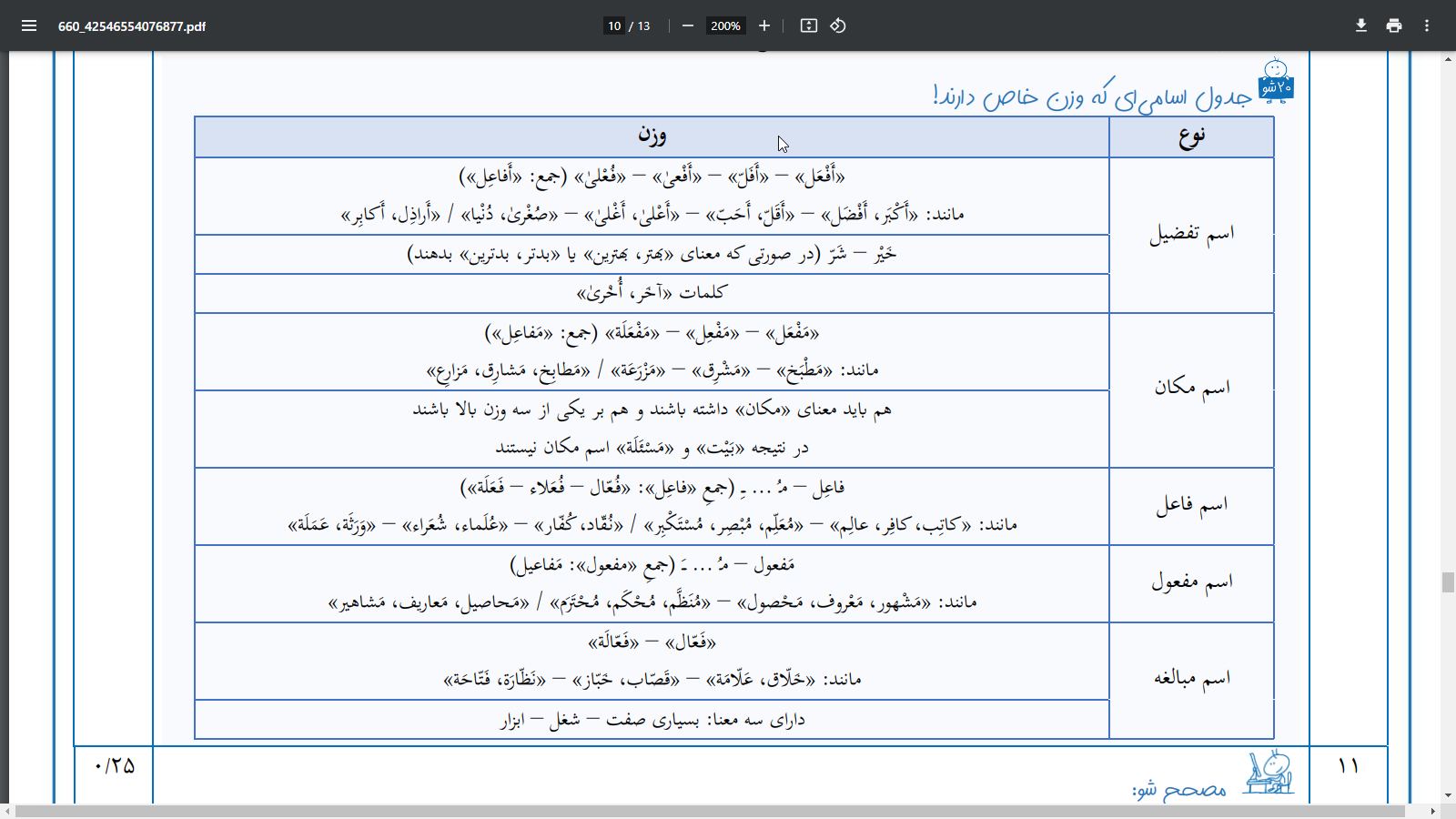Click the table header cell 'نوع'
1456x819 pixels.
coord(1191,136)
